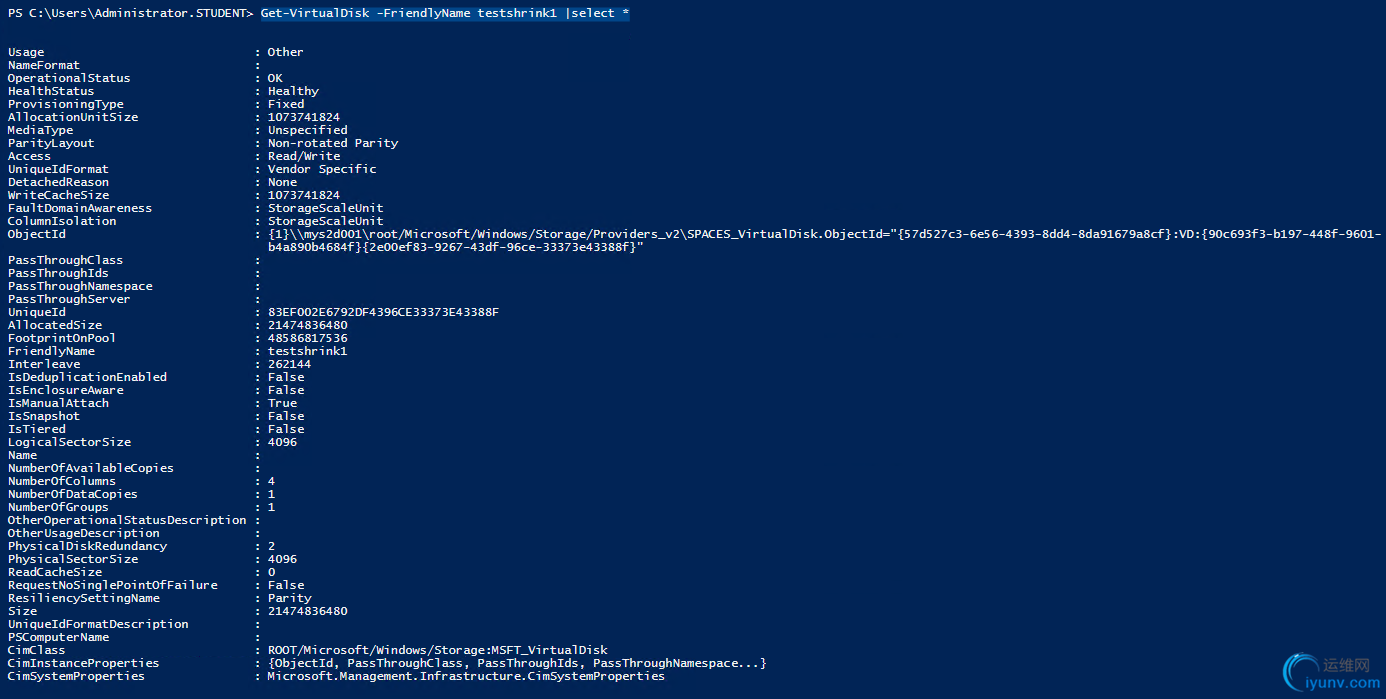Click the PhysicalDiskRedundancy value 2

[271, 546]
